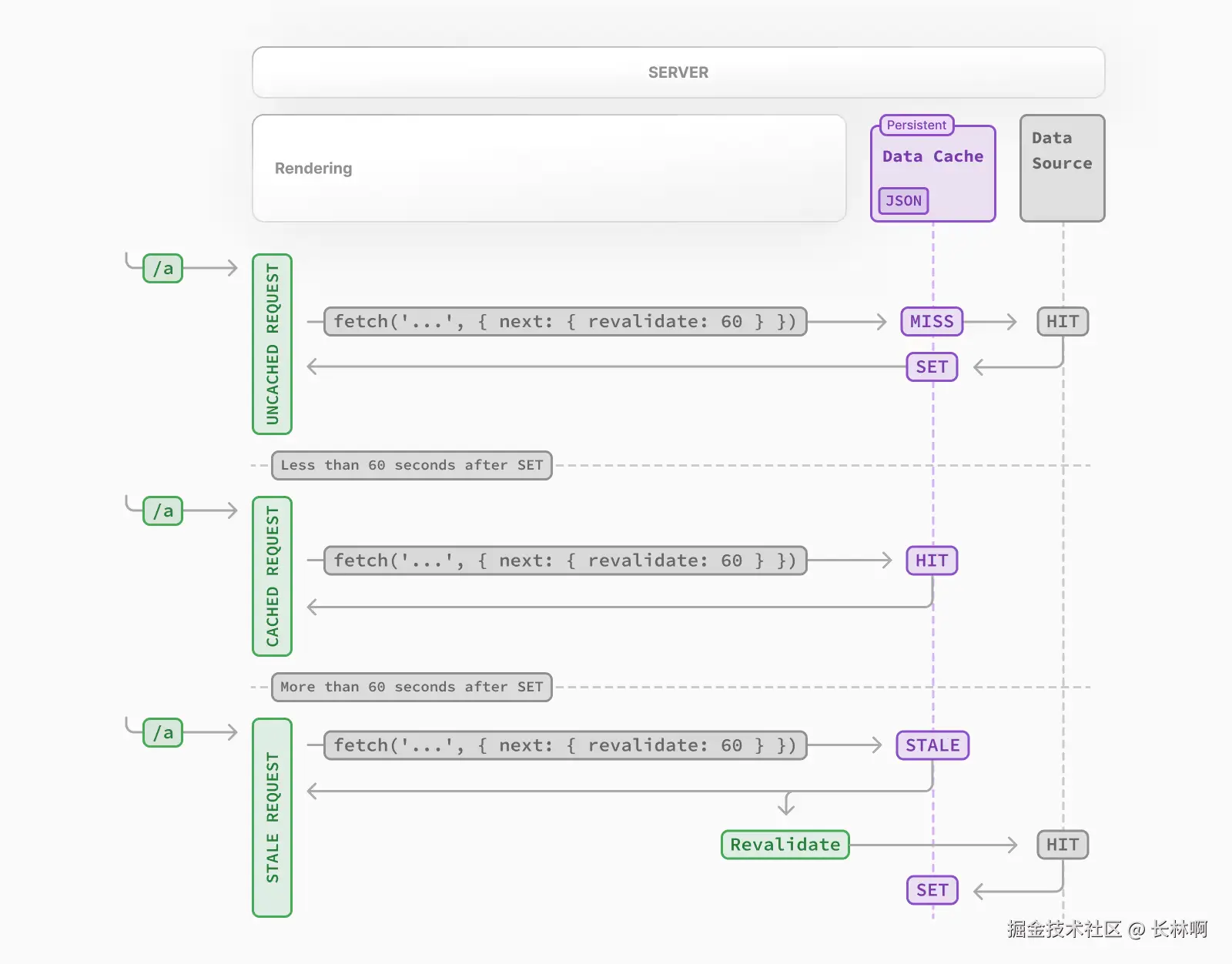Select the STALE REQUEST vertical bar
1232x964 pixels.
tap(272, 817)
